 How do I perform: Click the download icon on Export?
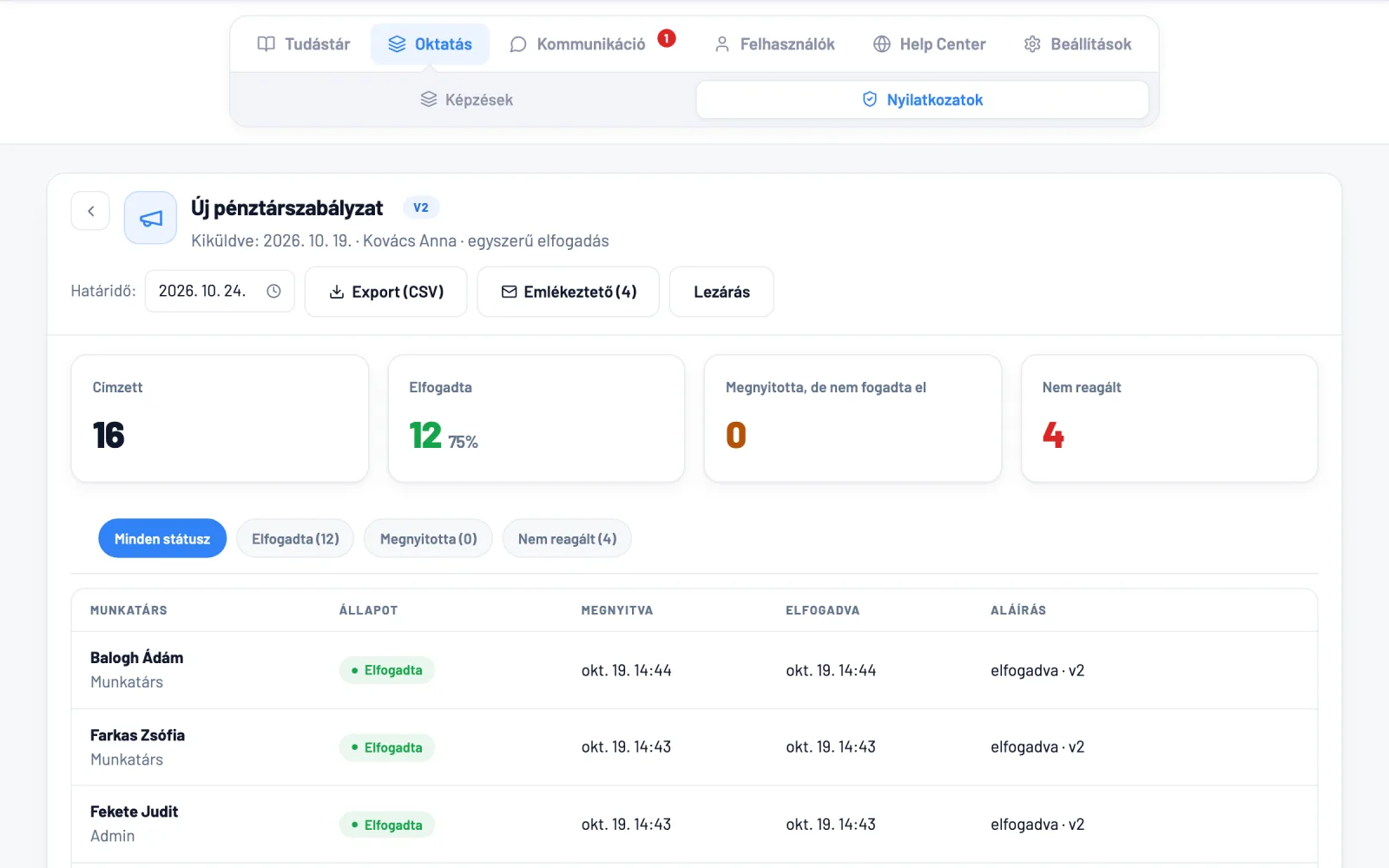click(x=337, y=292)
